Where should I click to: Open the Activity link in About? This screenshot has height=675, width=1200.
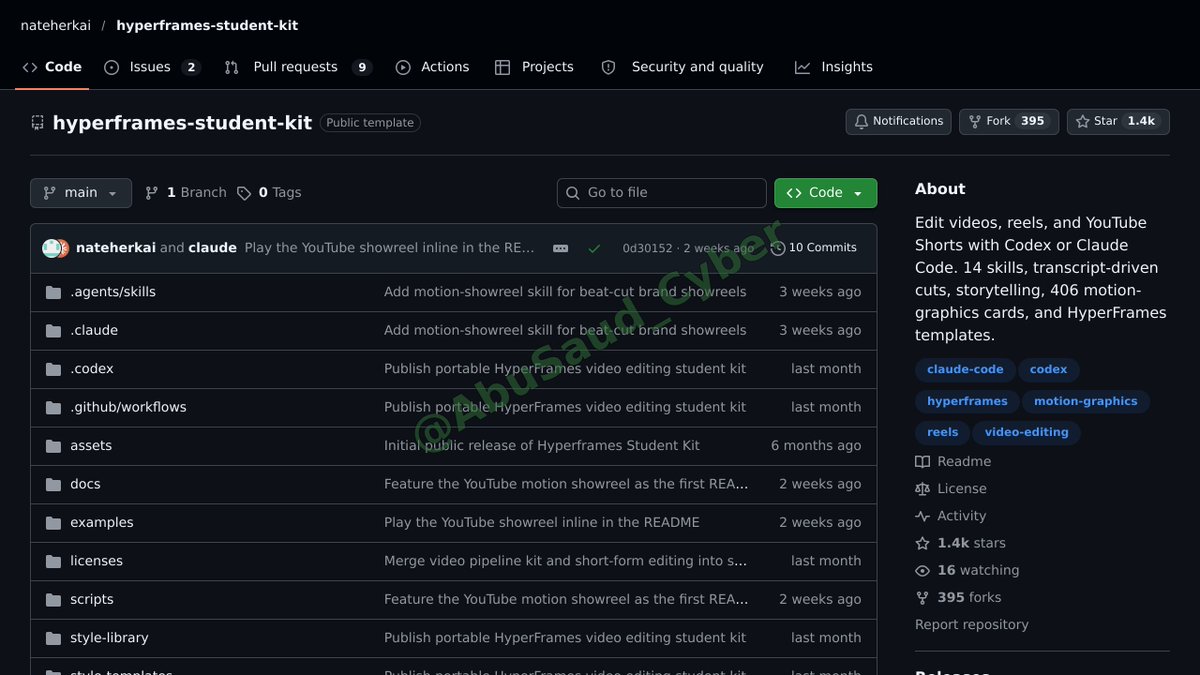951,516
